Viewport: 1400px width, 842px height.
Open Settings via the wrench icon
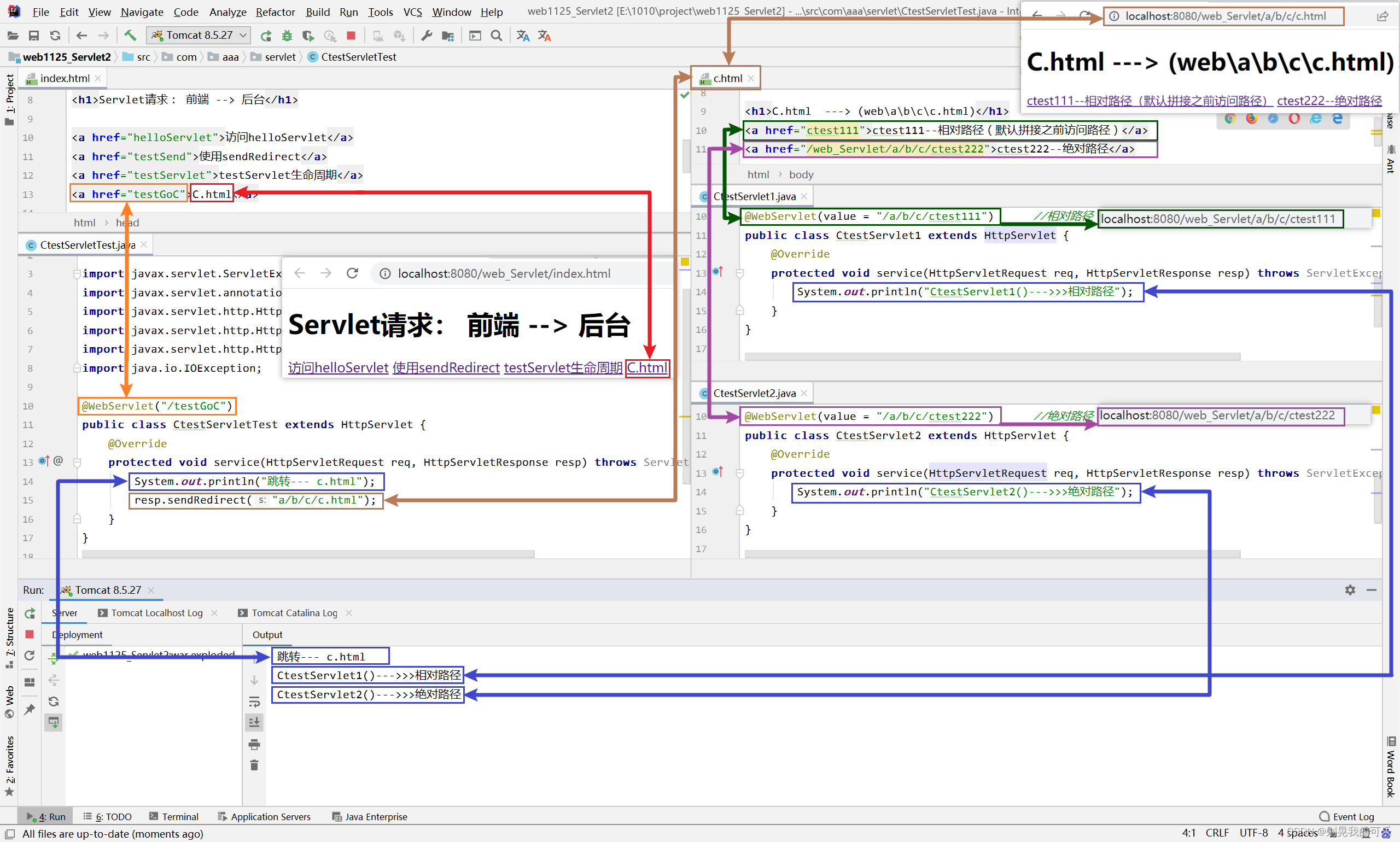point(426,36)
